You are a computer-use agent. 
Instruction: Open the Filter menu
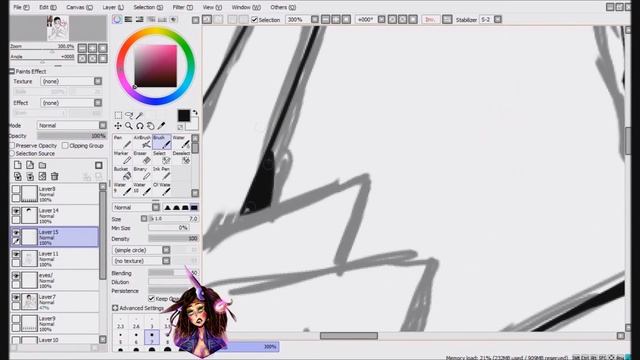click(182, 7)
